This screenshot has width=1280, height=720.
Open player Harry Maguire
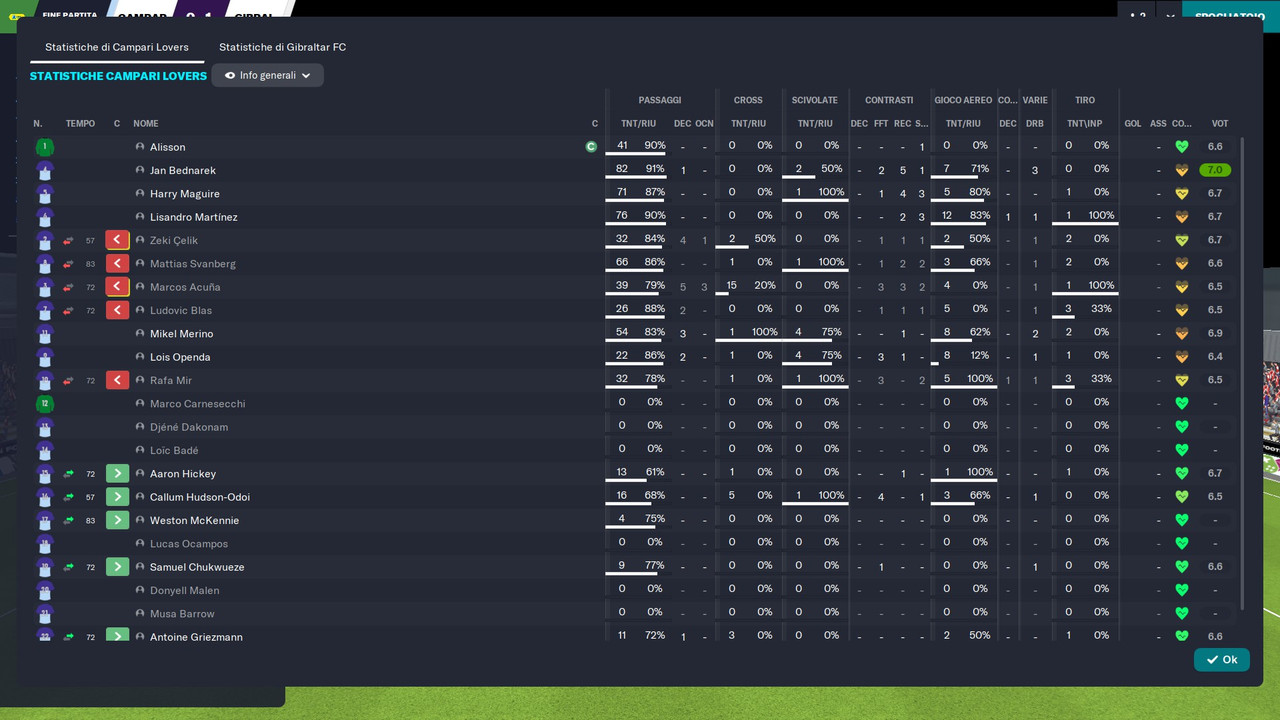point(185,194)
